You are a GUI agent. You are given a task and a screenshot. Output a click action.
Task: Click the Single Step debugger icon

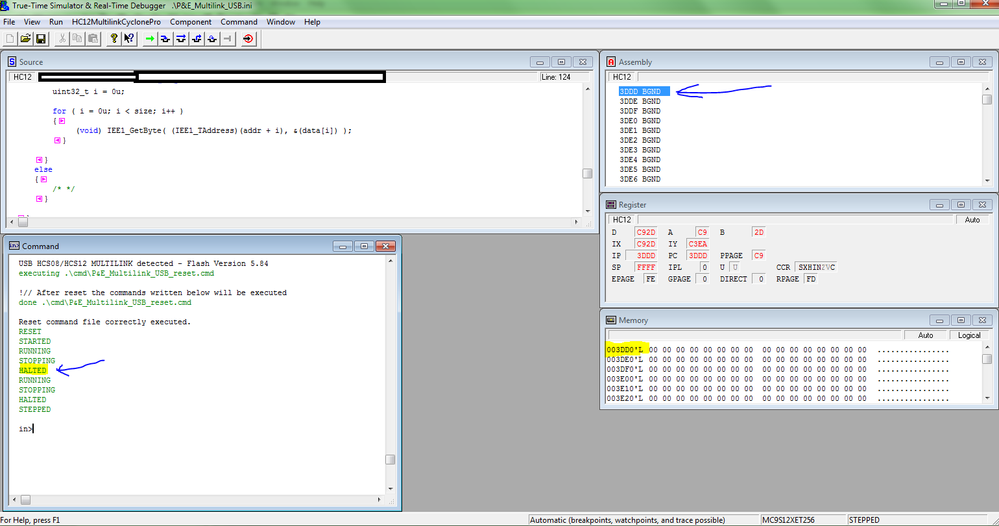[165, 39]
